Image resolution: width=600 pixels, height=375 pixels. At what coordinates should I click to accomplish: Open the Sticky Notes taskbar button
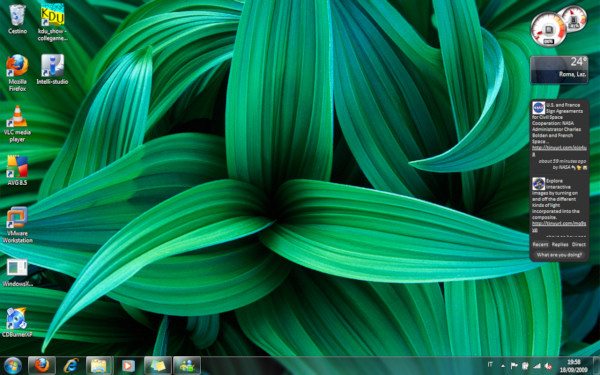(158, 365)
